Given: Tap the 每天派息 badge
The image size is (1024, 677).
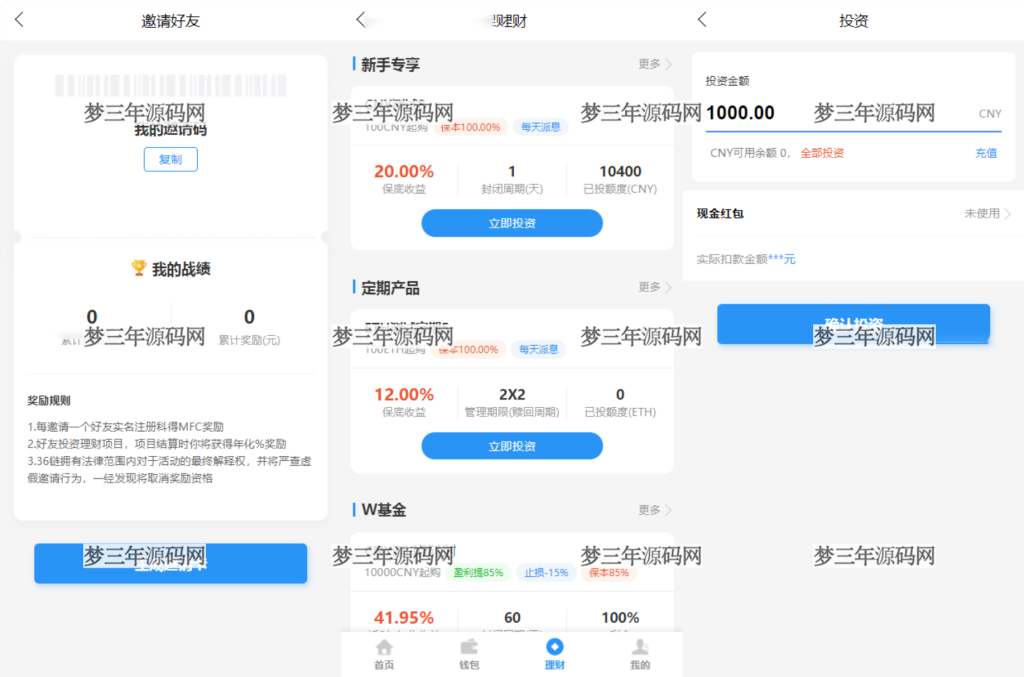Looking at the screenshot, I should click(x=540, y=126).
